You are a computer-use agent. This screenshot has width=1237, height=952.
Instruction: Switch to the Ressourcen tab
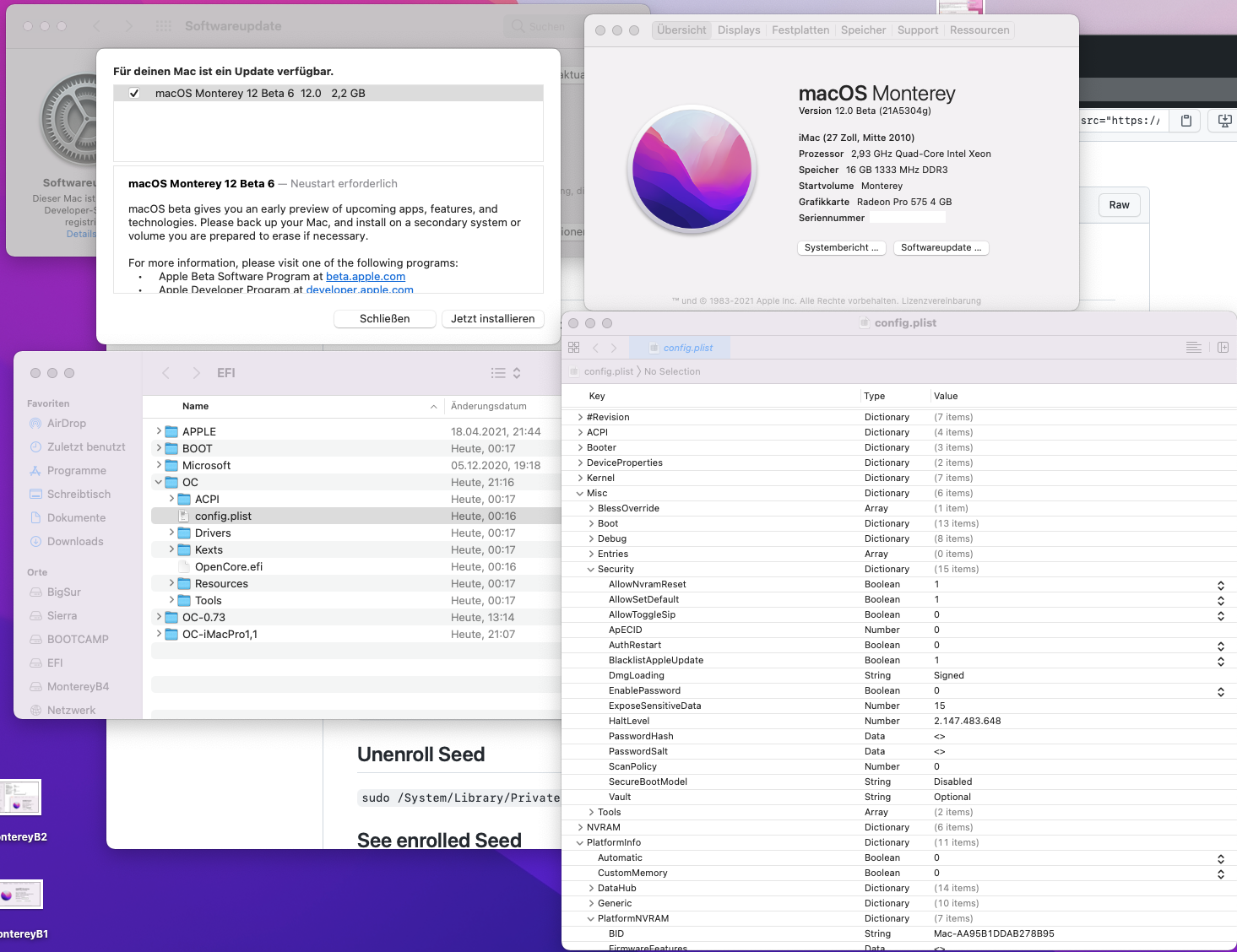(979, 30)
